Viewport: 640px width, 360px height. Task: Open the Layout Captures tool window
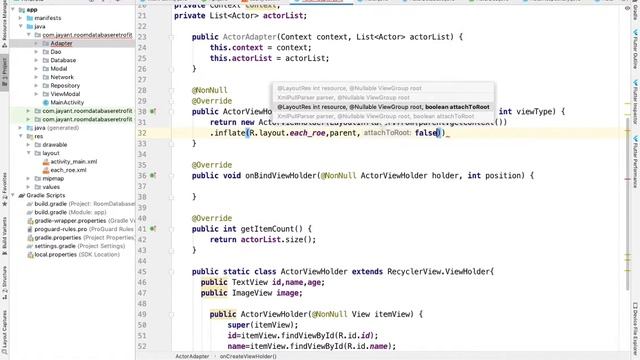point(4,332)
